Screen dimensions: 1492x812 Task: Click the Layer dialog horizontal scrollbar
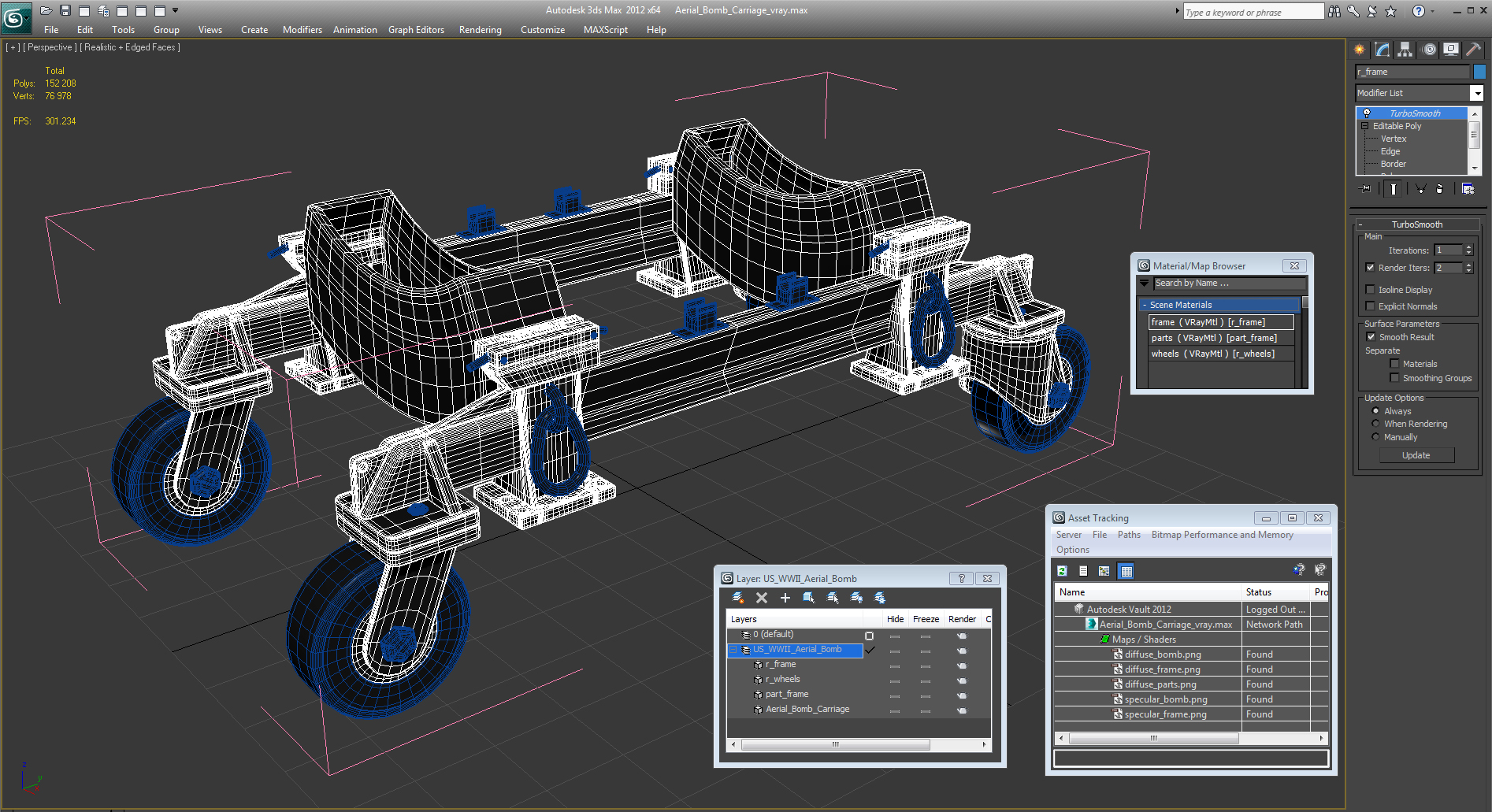pos(836,744)
